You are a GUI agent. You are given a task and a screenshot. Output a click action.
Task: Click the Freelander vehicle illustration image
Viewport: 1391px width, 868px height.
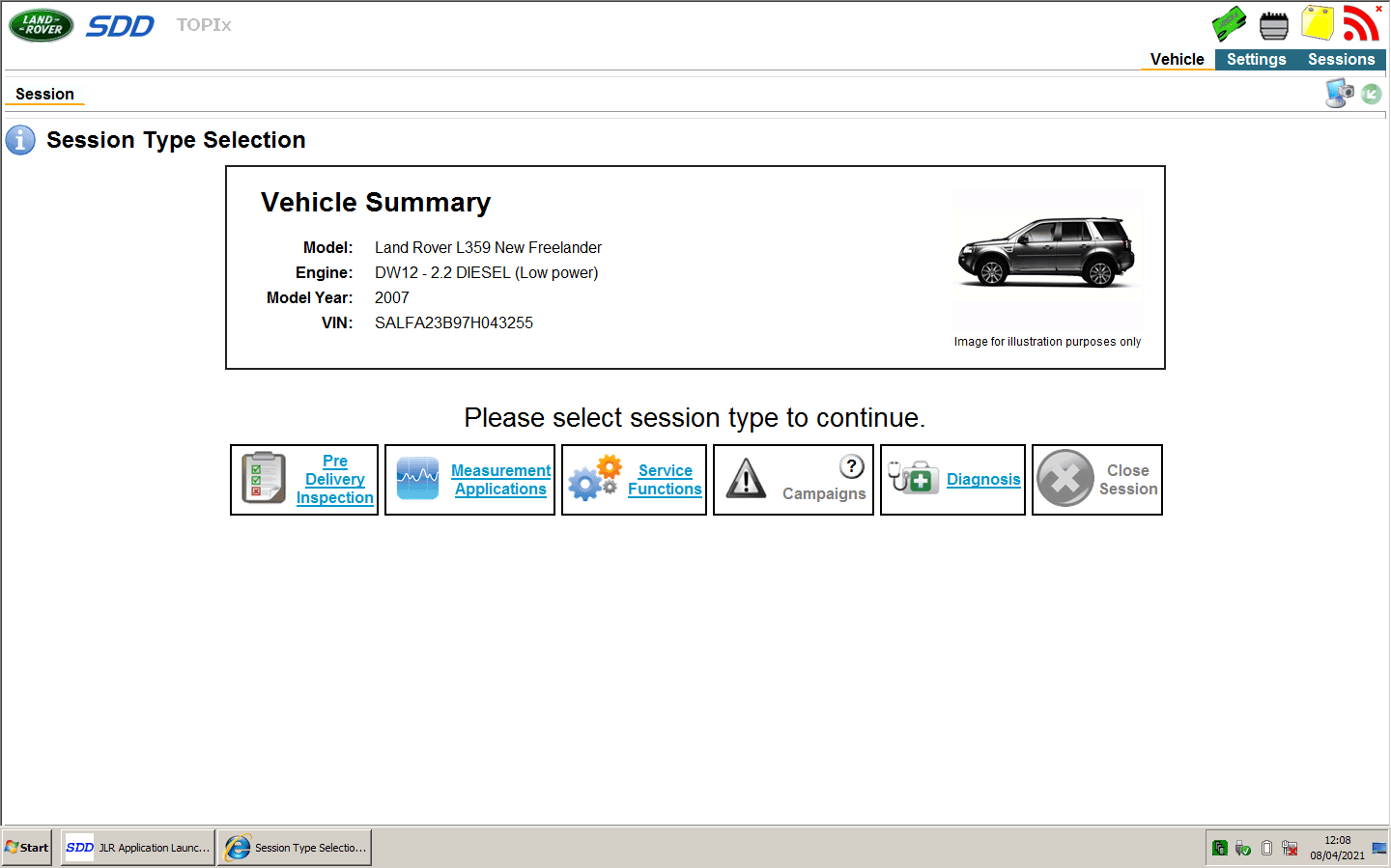(x=1047, y=256)
